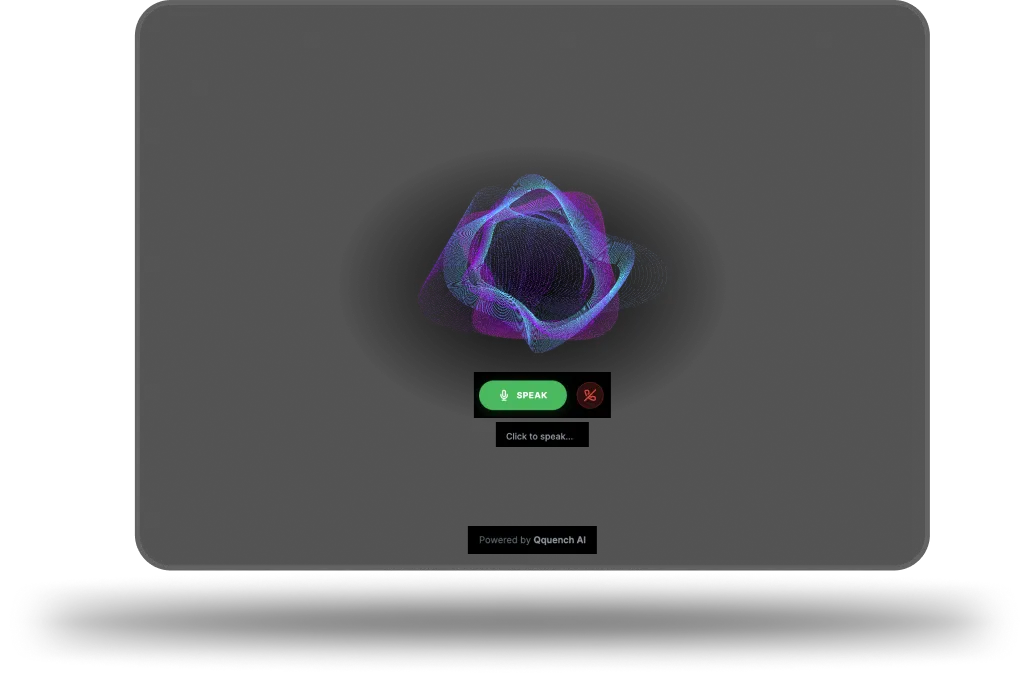1029x675 pixels.
Task: Click the 'Click to speak...' status text
Action: [539, 436]
